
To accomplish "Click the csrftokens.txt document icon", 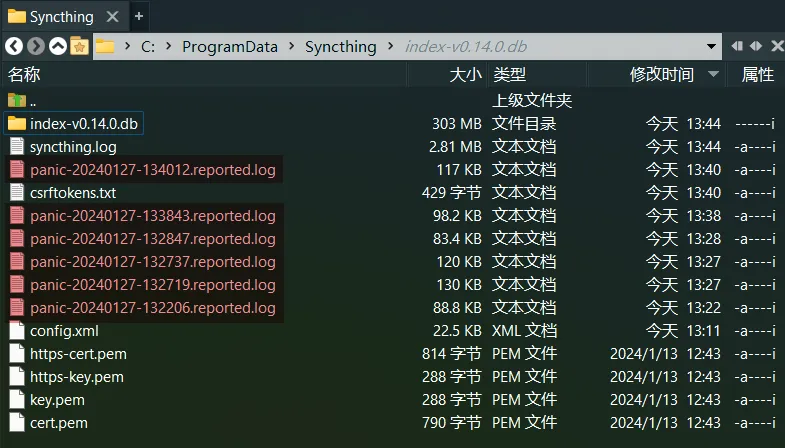I will click(x=17, y=192).
